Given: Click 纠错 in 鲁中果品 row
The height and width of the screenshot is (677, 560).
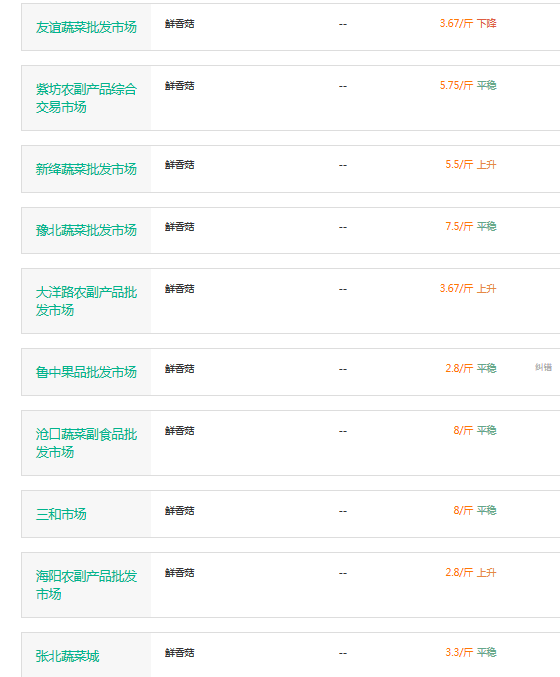Looking at the screenshot, I should coord(543,367).
